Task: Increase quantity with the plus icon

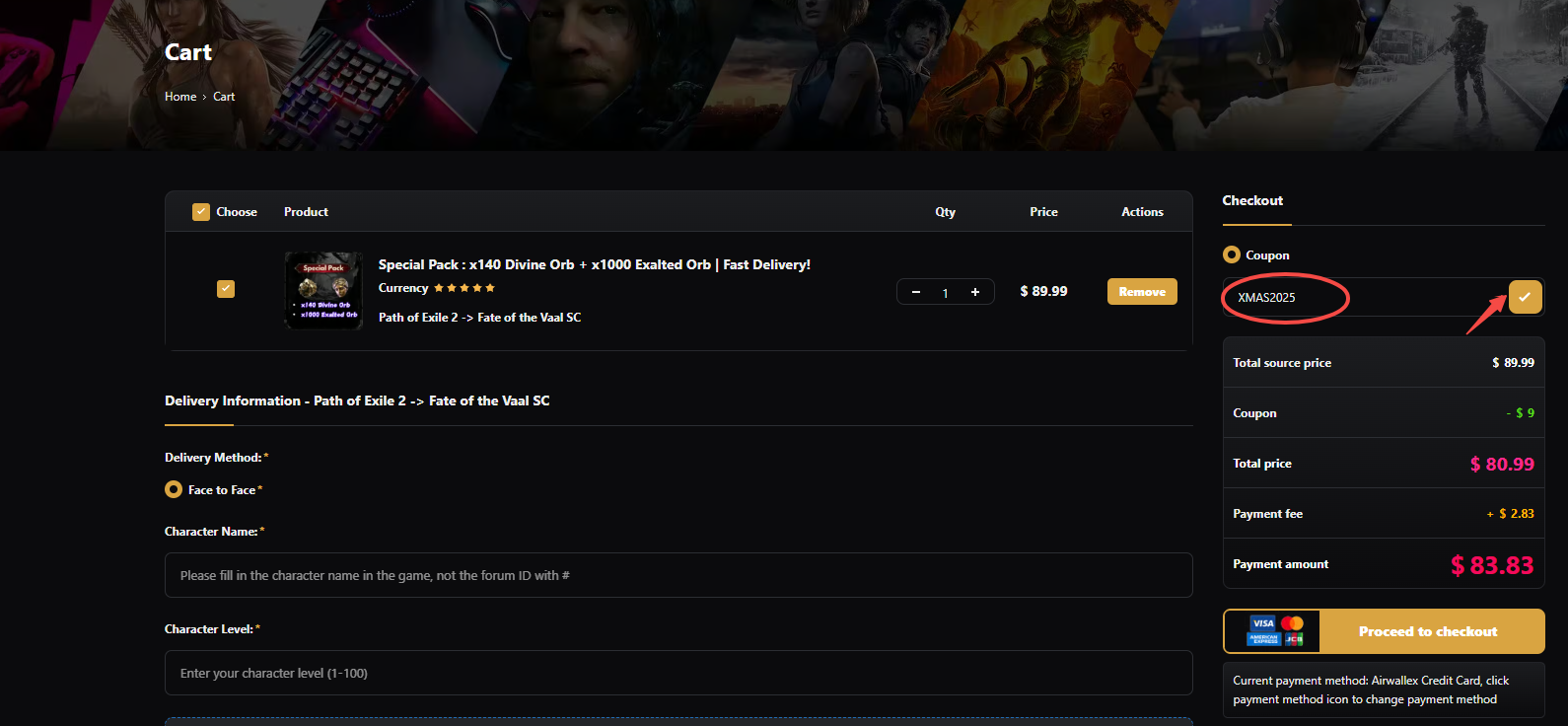Action: point(975,292)
